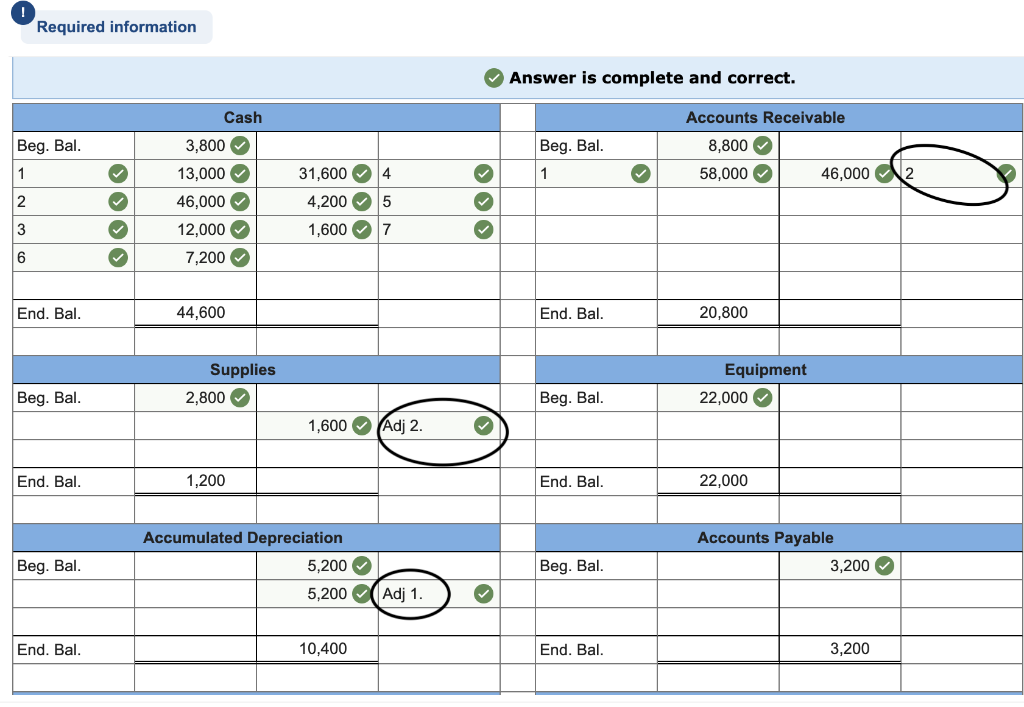This screenshot has width=1024, height=707.
Task: Select the Accounts Payable header
Action: [778, 537]
